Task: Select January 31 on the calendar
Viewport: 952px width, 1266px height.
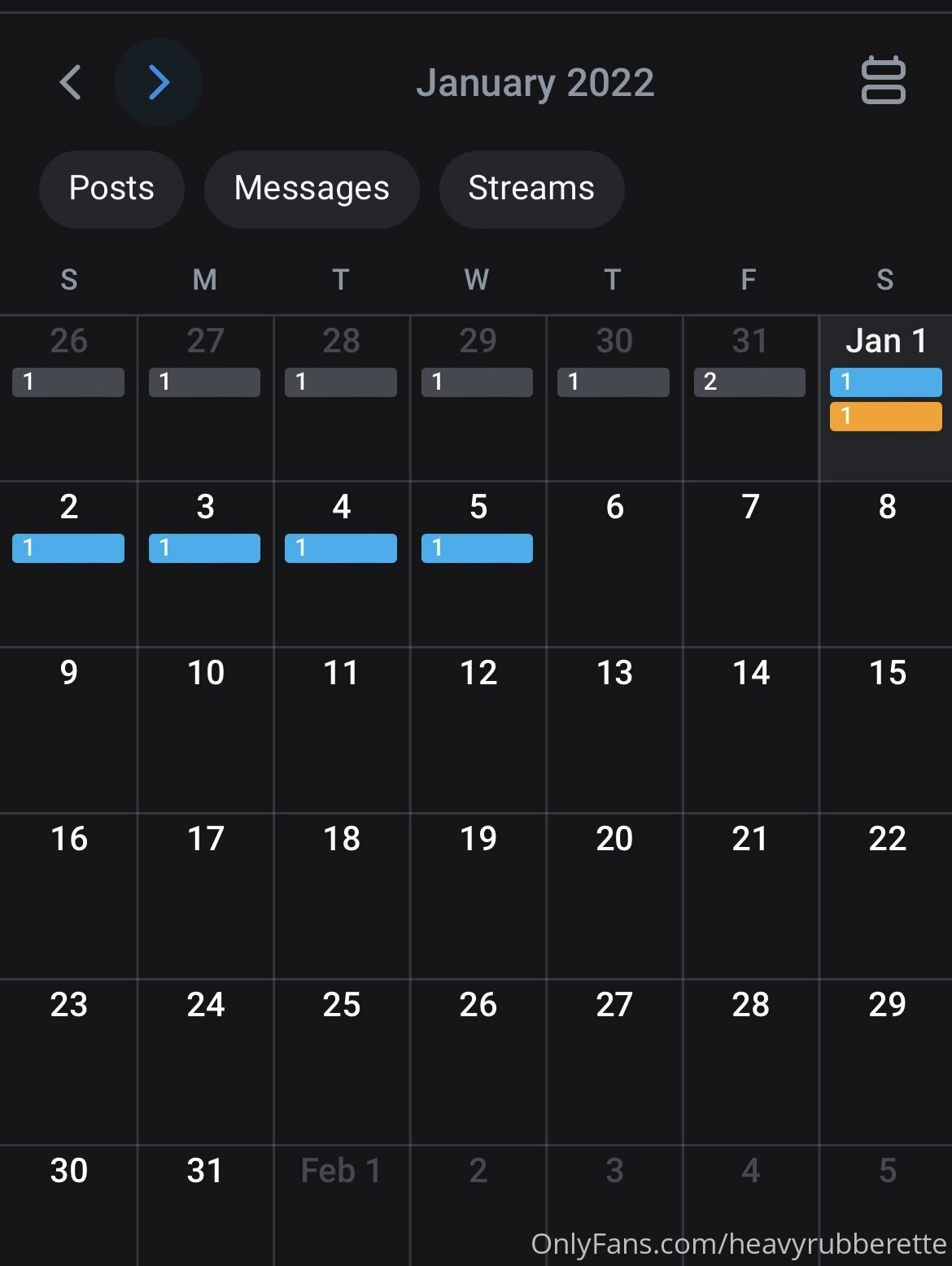Action: pyautogui.click(x=205, y=1205)
